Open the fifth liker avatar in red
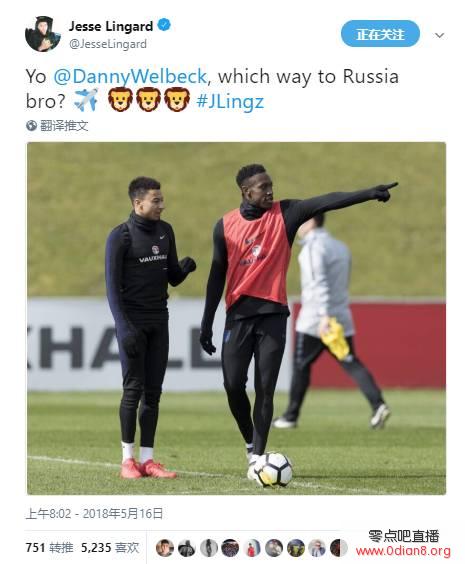 click(x=252, y=548)
